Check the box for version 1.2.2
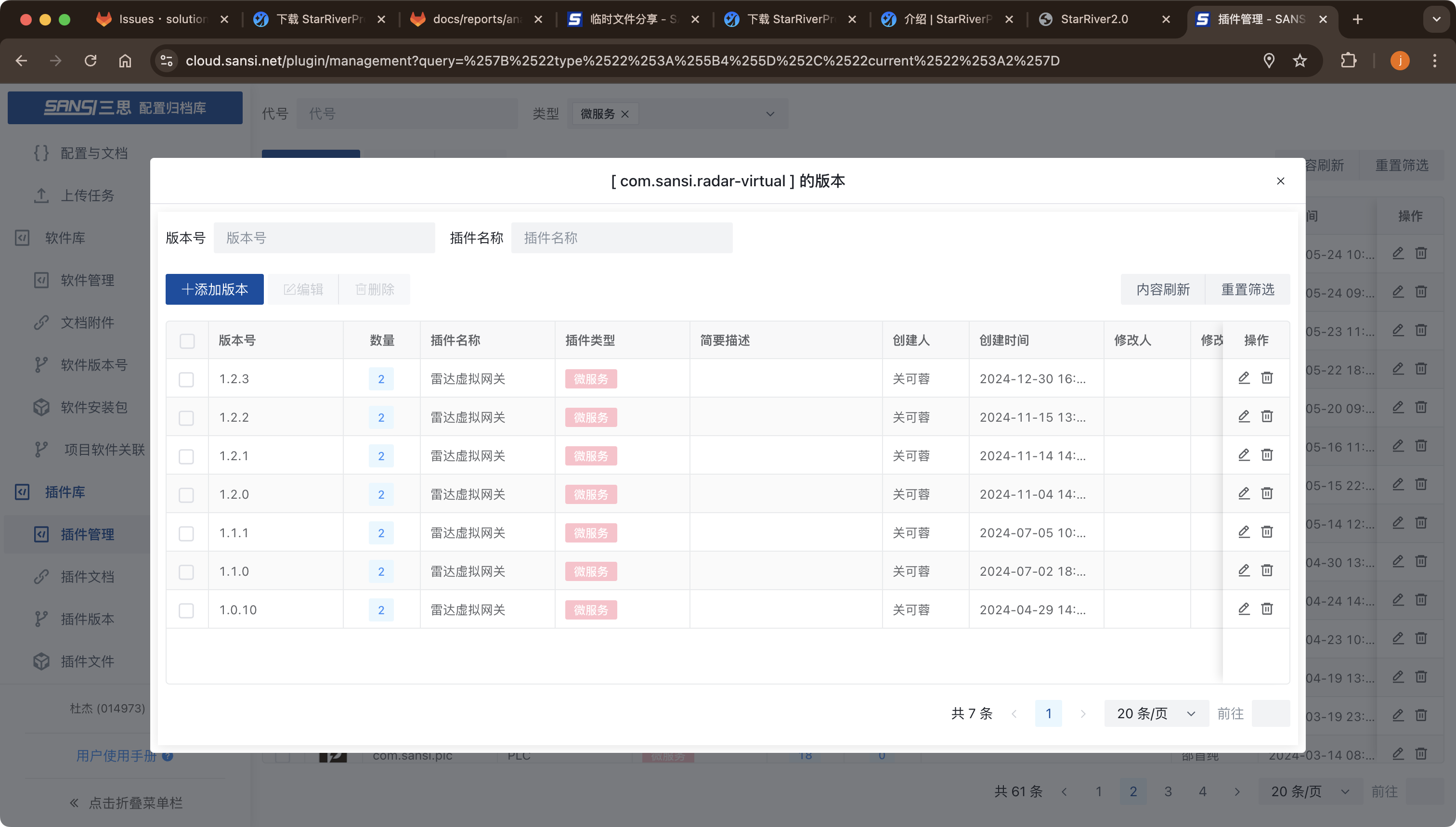The width and height of the screenshot is (1456, 827). pyautogui.click(x=186, y=418)
